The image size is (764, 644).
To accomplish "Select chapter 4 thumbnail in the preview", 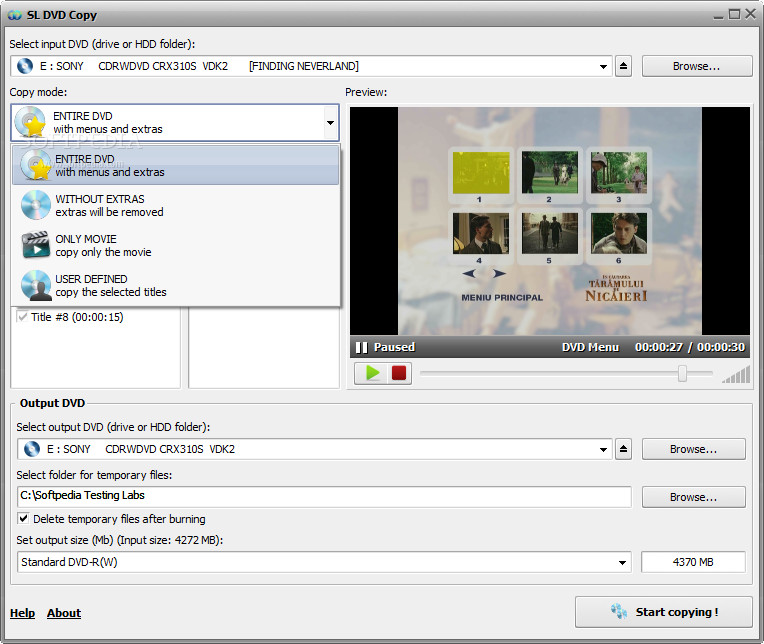I will click(481, 233).
